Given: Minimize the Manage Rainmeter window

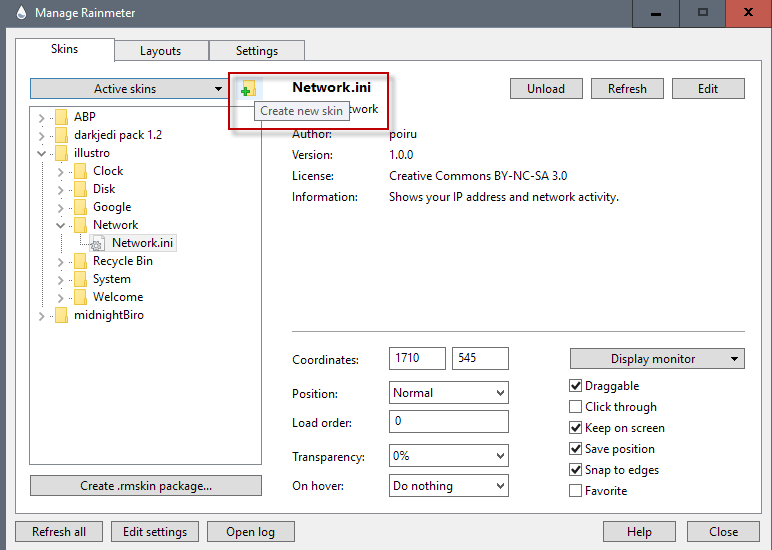Looking at the screenshot, I should point(656,13).
